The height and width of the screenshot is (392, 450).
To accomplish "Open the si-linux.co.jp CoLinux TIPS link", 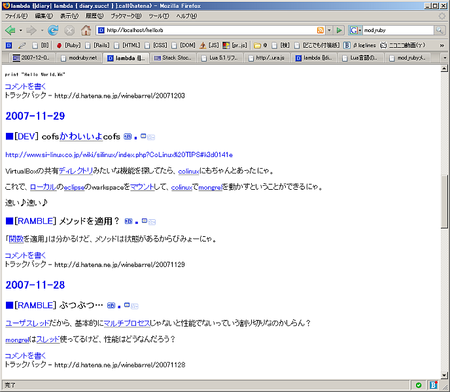I will 119,155.
